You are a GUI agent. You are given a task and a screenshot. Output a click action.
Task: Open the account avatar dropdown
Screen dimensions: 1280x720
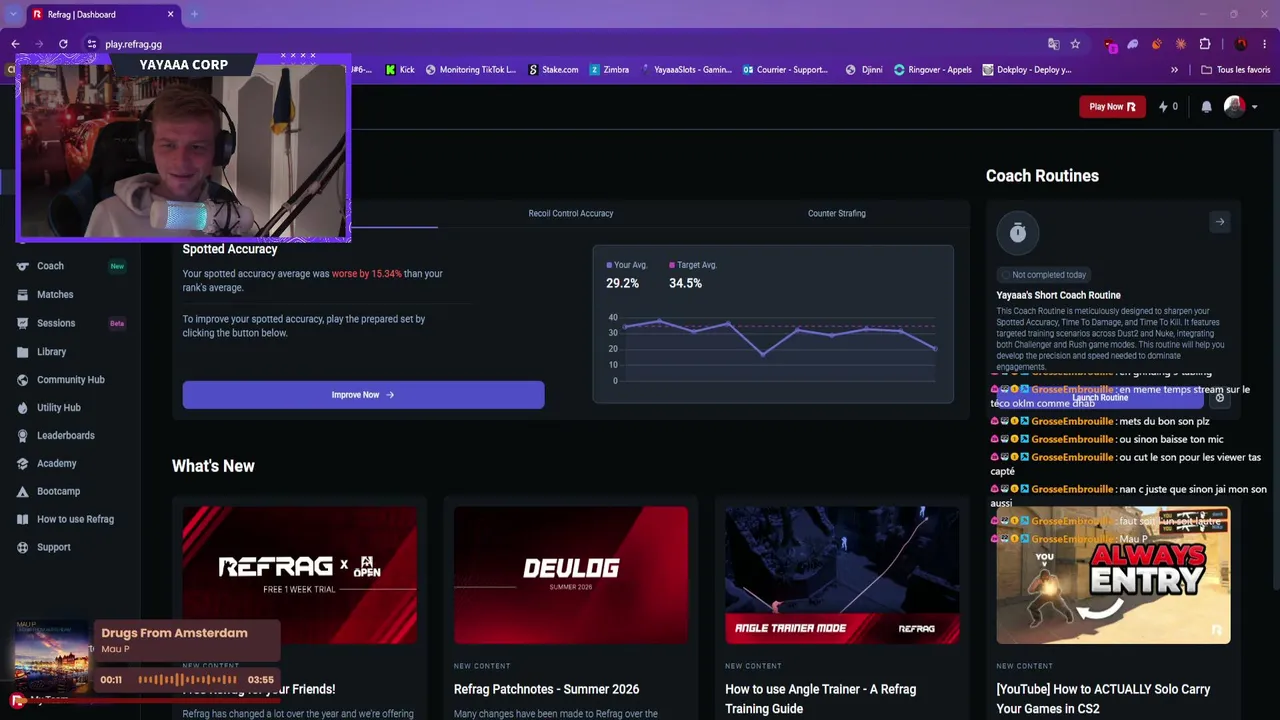pos(1240,107)
